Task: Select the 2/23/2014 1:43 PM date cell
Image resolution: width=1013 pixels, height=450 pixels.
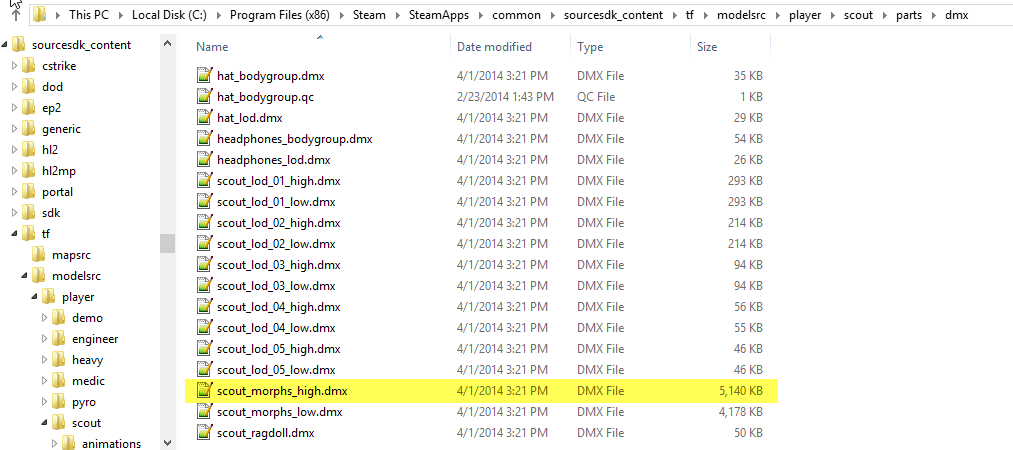Action: [505, 97]
